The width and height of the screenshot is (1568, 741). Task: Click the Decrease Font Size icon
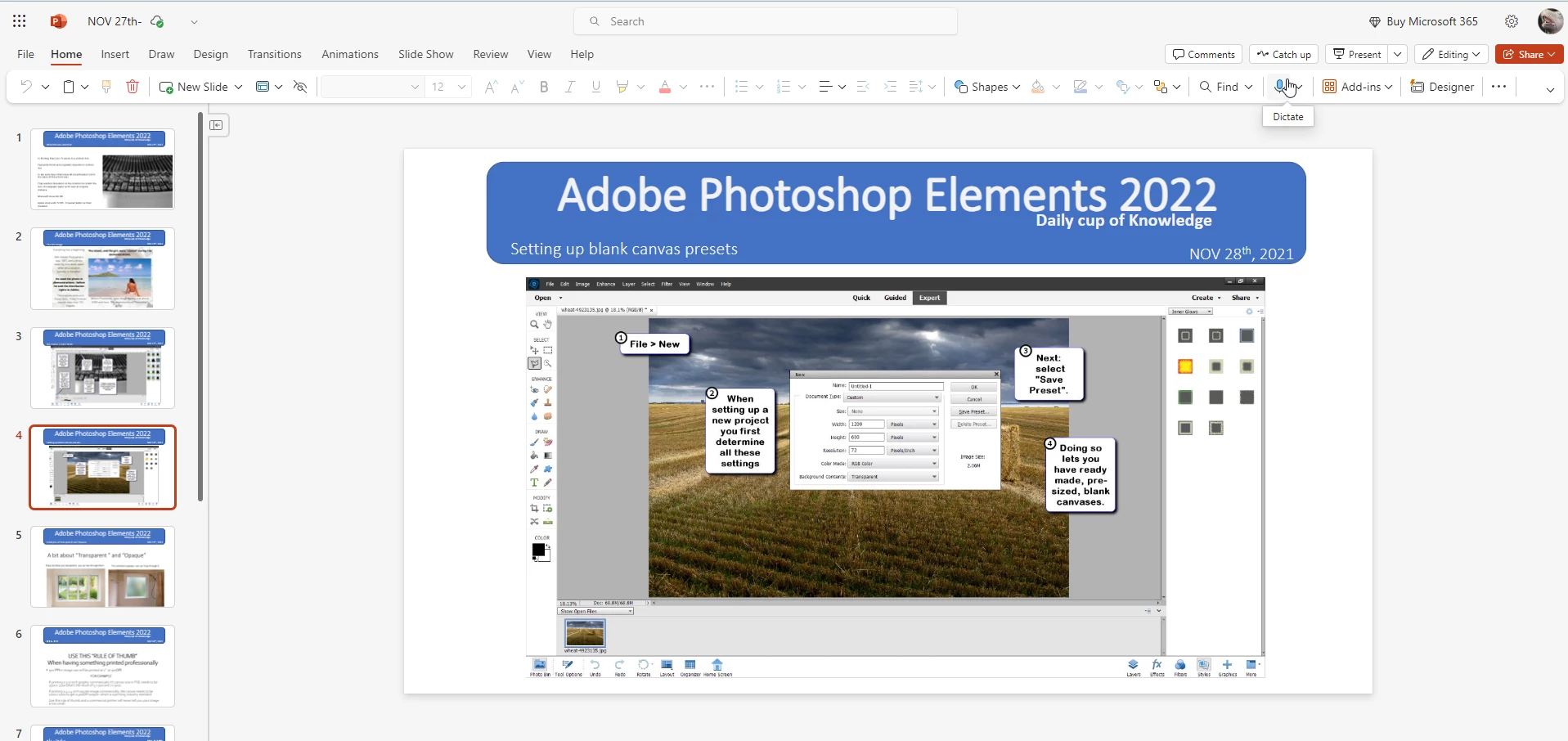point(517,87)
